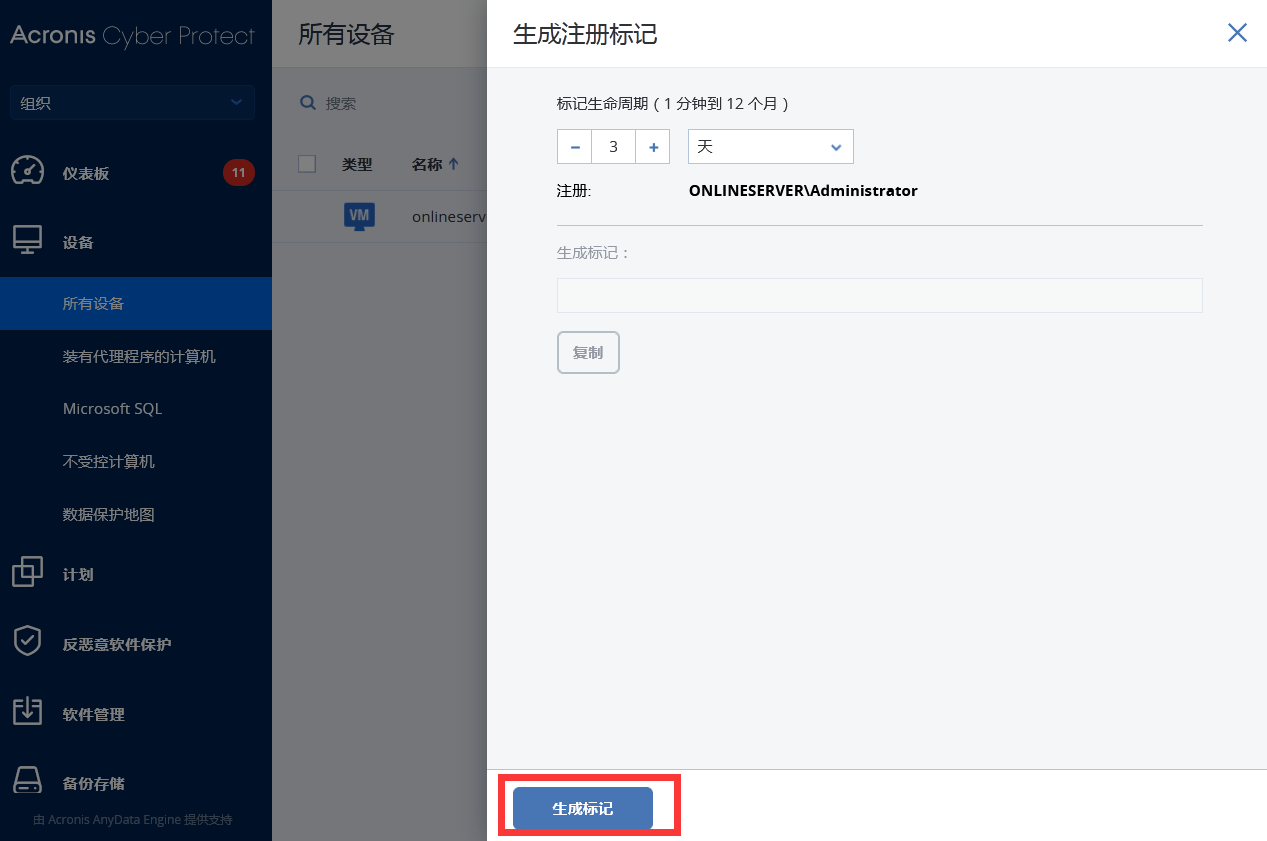
Task: Click the Plans overlapping squares icon
Action: point(27,572)
